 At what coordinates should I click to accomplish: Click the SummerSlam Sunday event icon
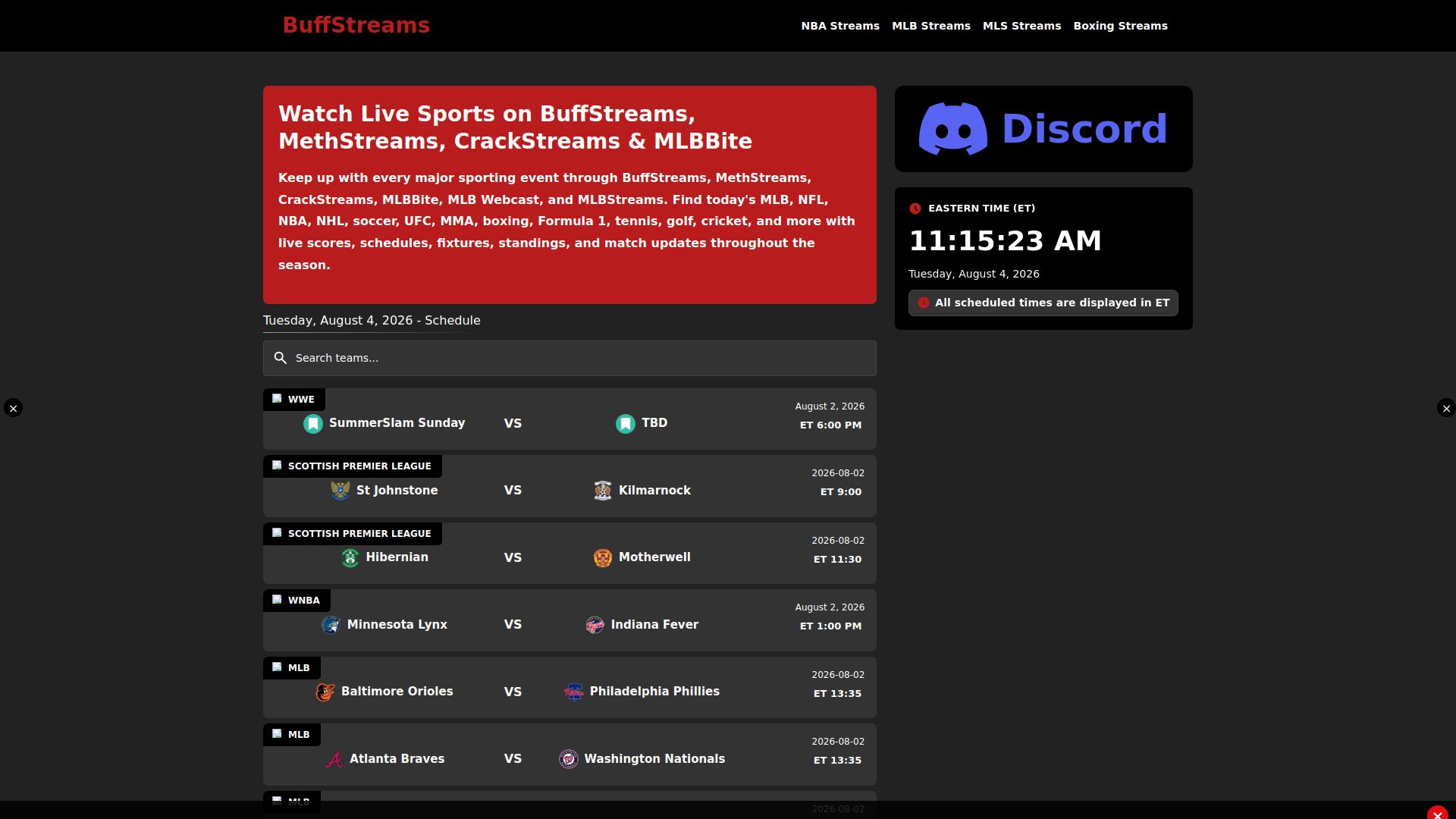[313, 424]
